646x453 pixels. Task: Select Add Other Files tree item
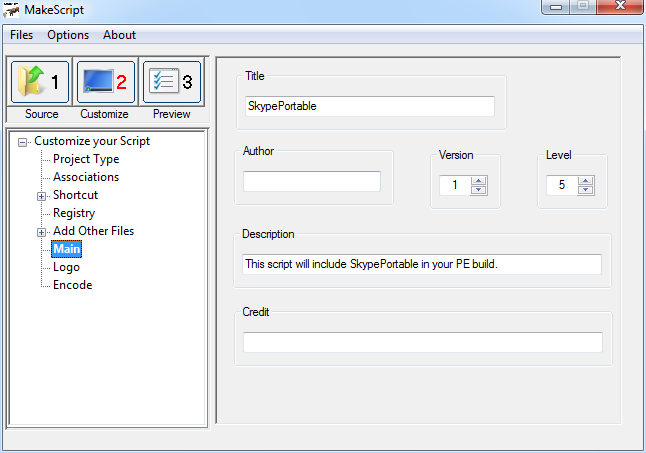(x=94, y=231)
